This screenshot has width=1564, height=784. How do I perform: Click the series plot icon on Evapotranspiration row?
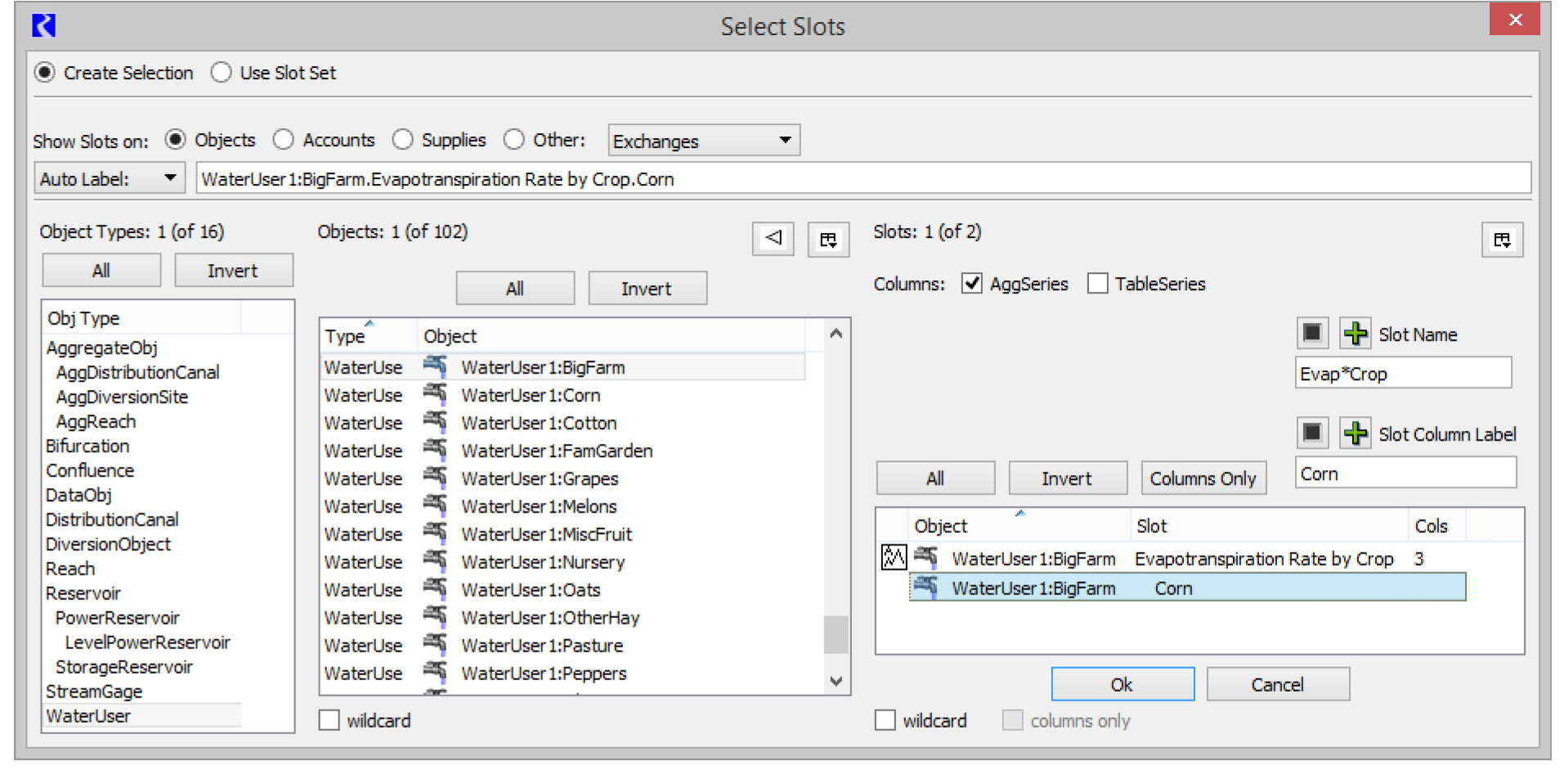(x=893, y=558)
